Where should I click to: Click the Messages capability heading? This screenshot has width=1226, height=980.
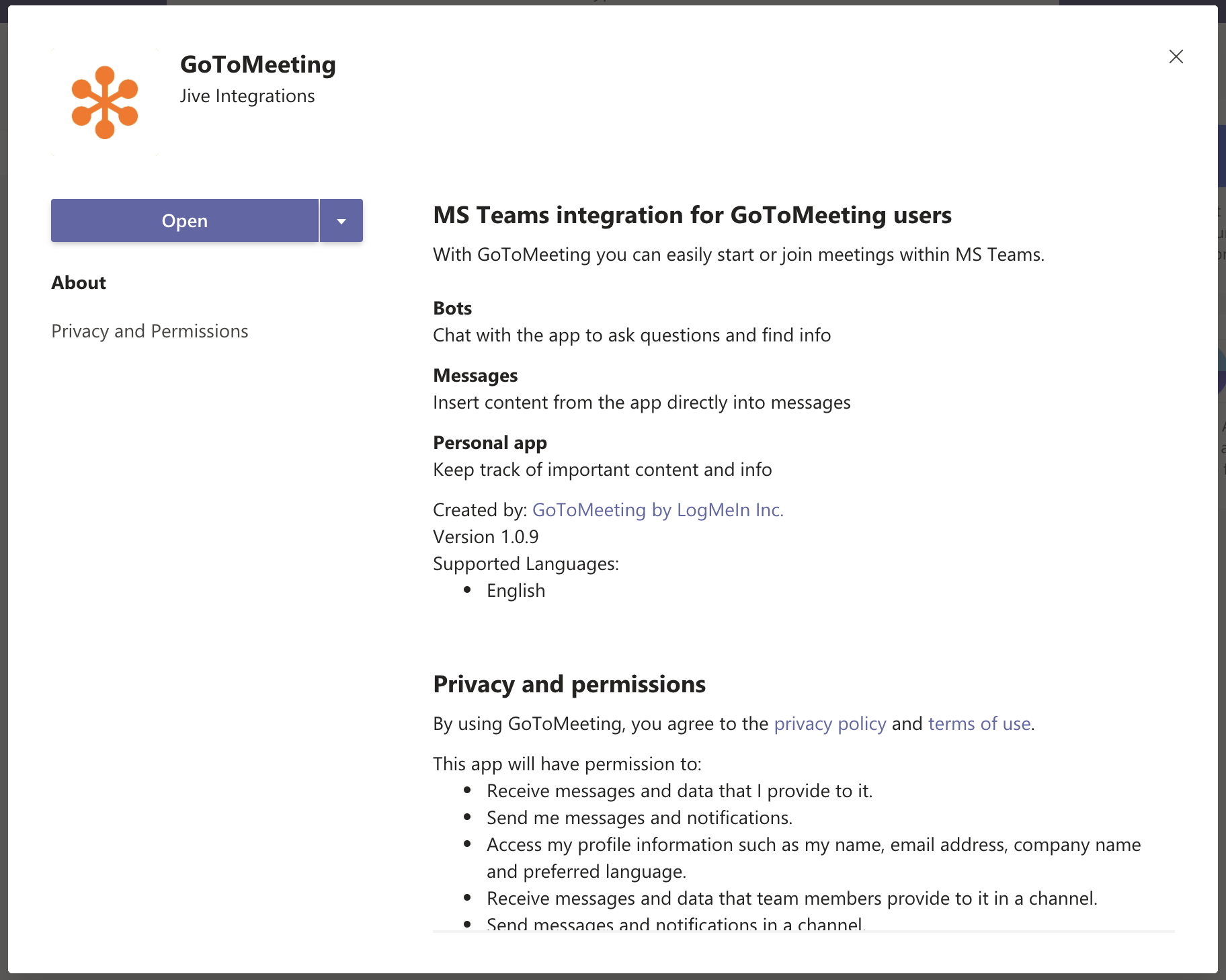[475, 376]
